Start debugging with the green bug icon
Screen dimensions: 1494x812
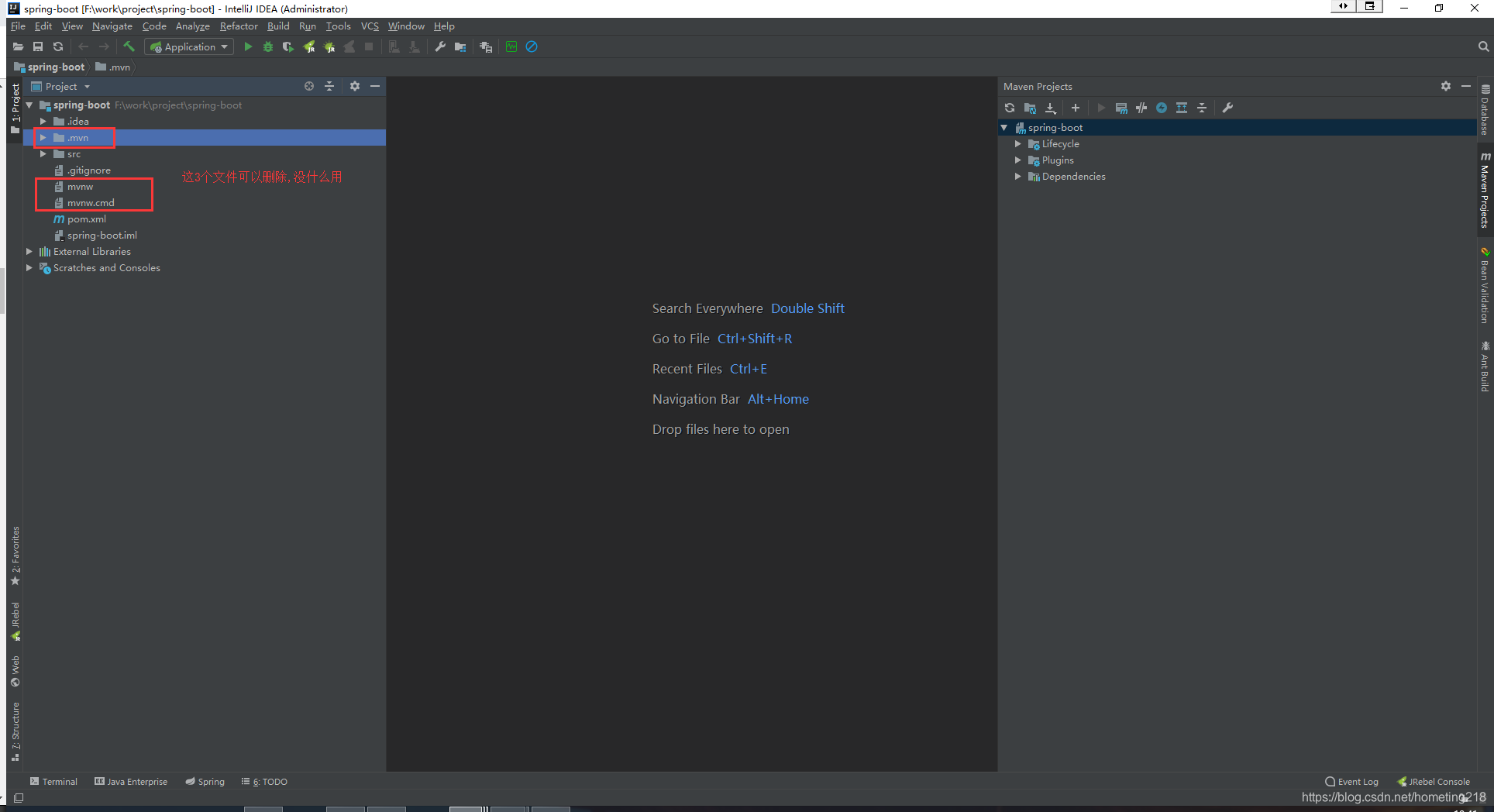(268, 47)
